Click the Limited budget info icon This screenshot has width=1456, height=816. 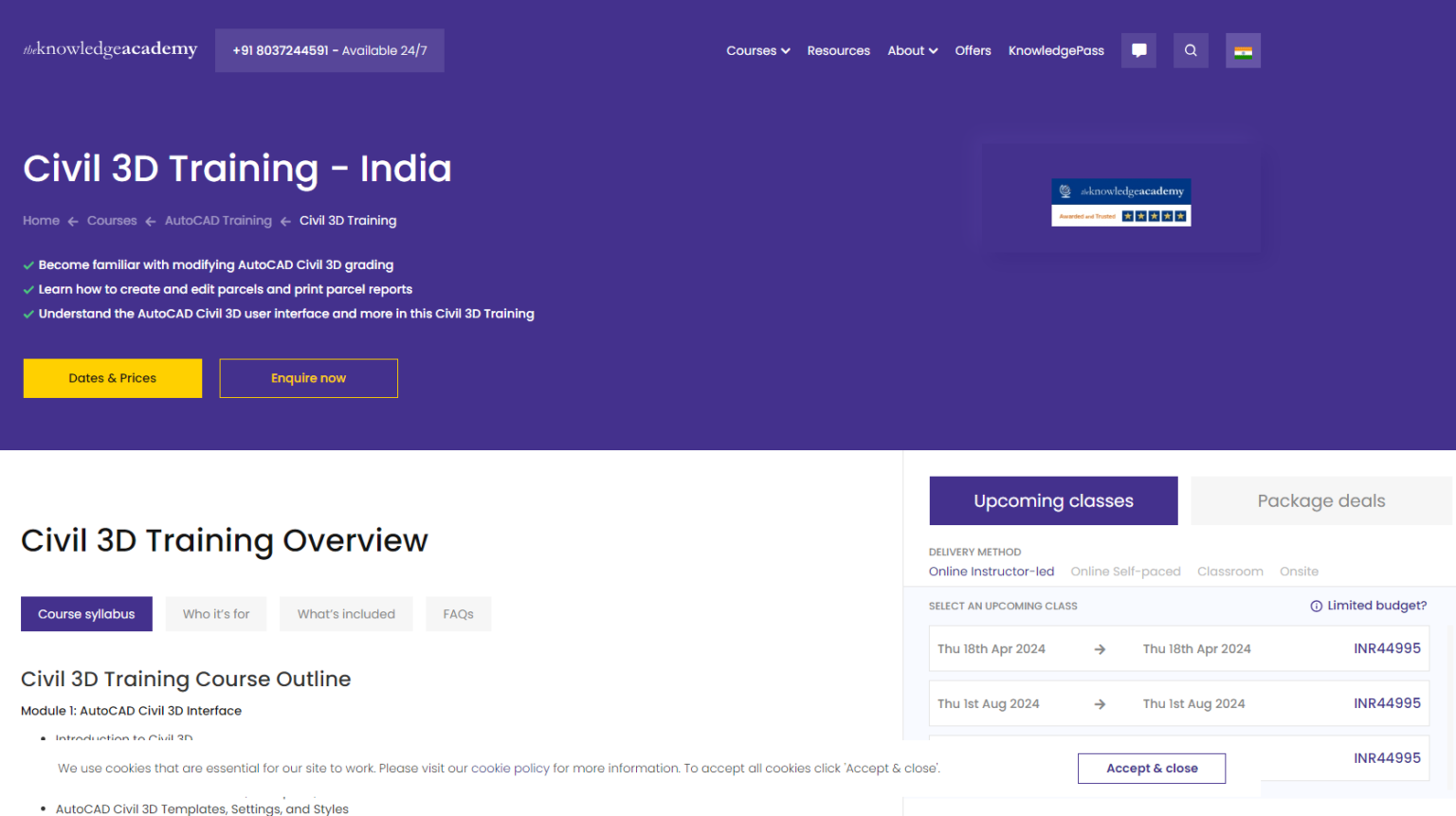point(1316,607)
